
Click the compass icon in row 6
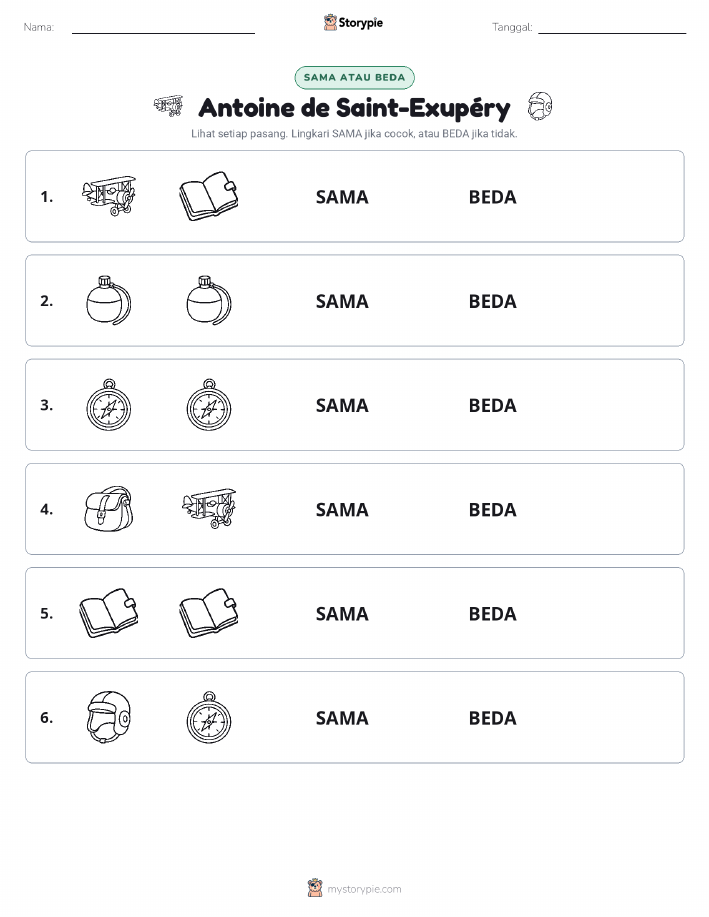209,717
